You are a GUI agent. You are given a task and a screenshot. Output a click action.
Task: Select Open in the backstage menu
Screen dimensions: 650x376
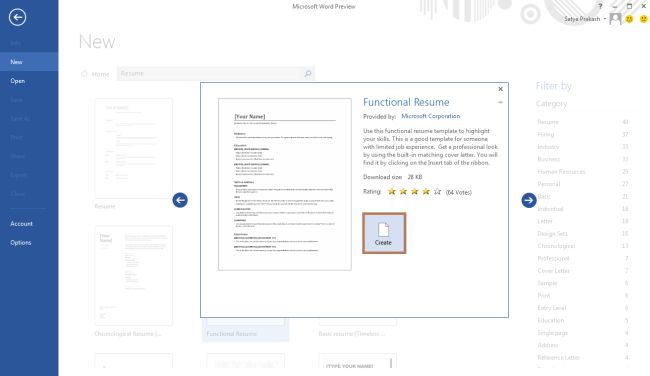click(x=29, y=81)
